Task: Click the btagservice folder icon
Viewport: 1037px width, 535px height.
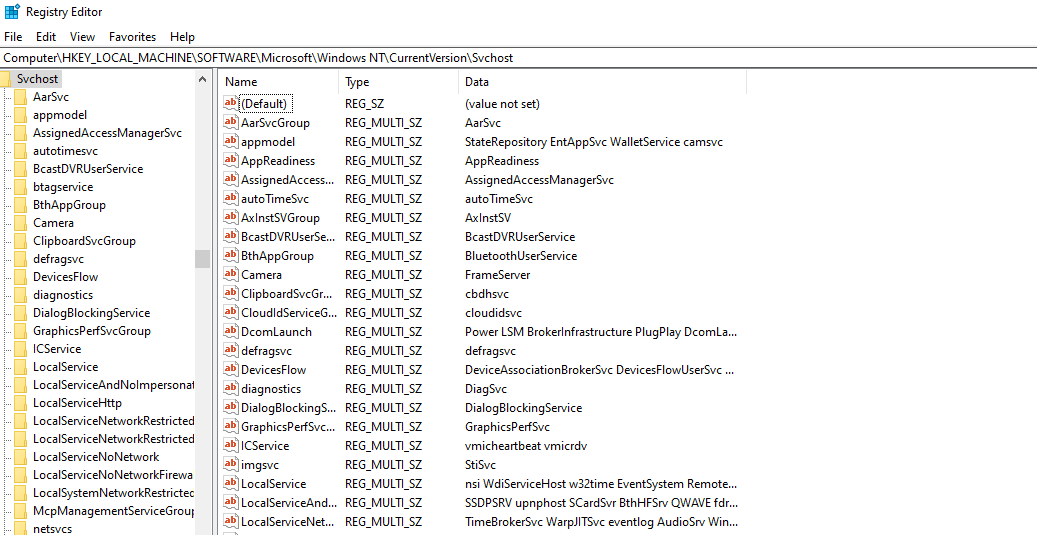Action: [22, 186]
